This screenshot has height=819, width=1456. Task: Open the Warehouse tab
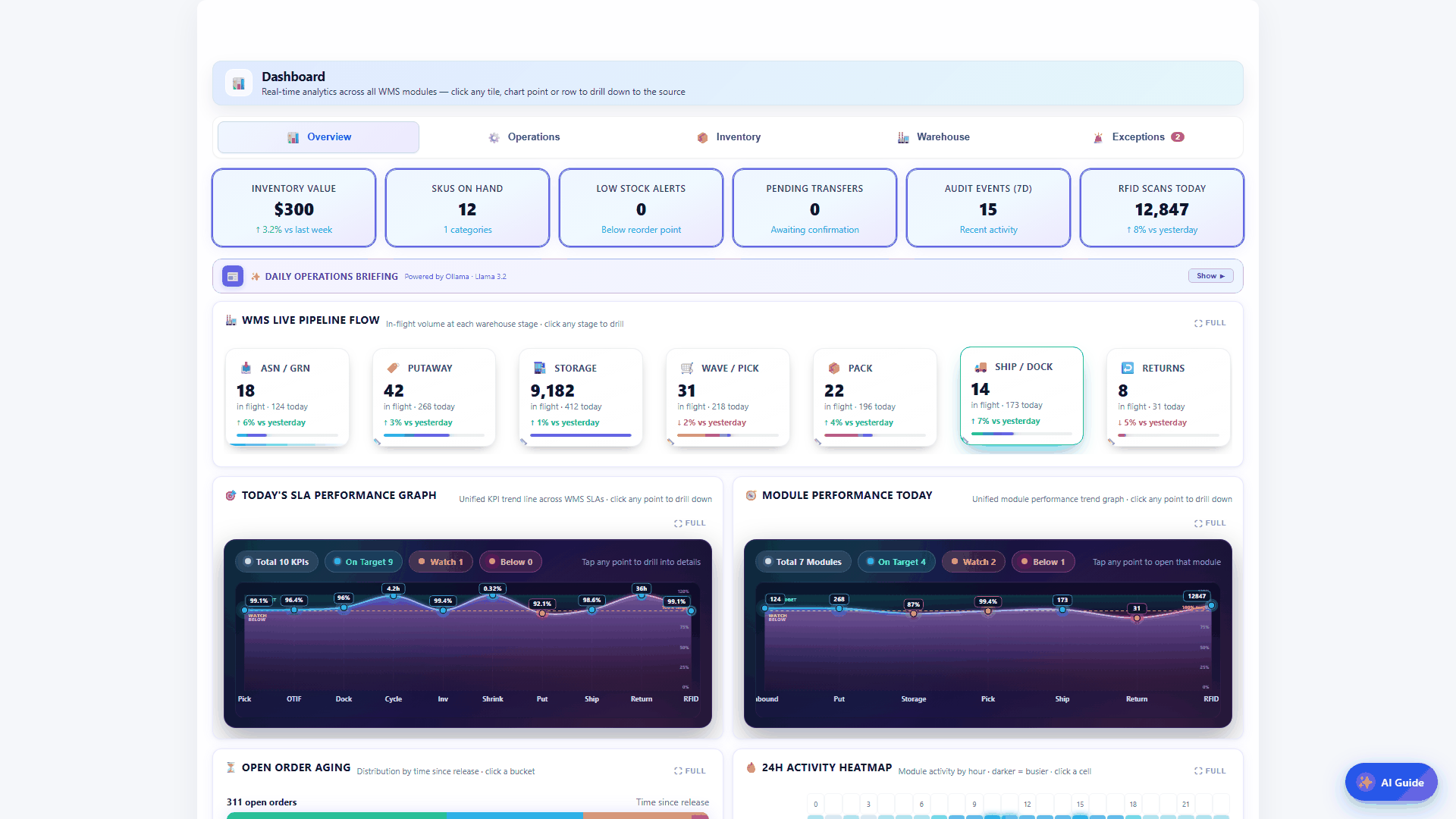tap(934, 137)
